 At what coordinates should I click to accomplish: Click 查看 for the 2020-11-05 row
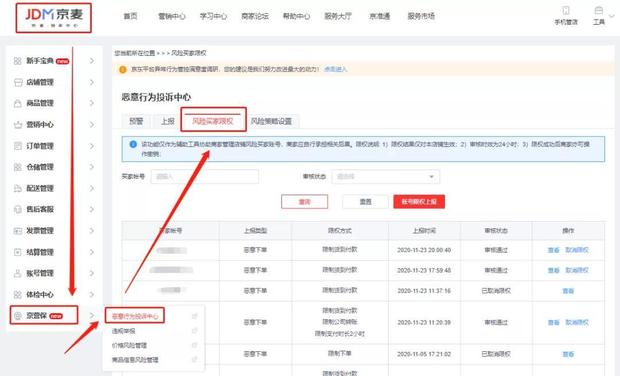click(568, 354)
